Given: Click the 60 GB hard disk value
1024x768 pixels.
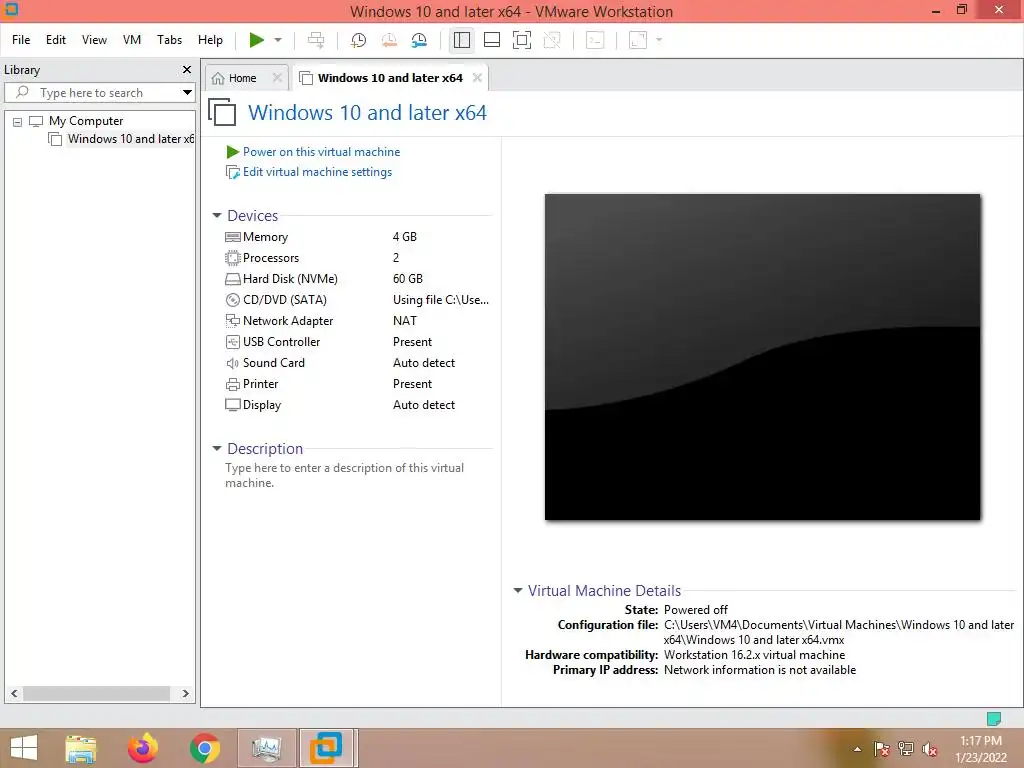Looking at the screenshot, I should [x=408, y=279].
